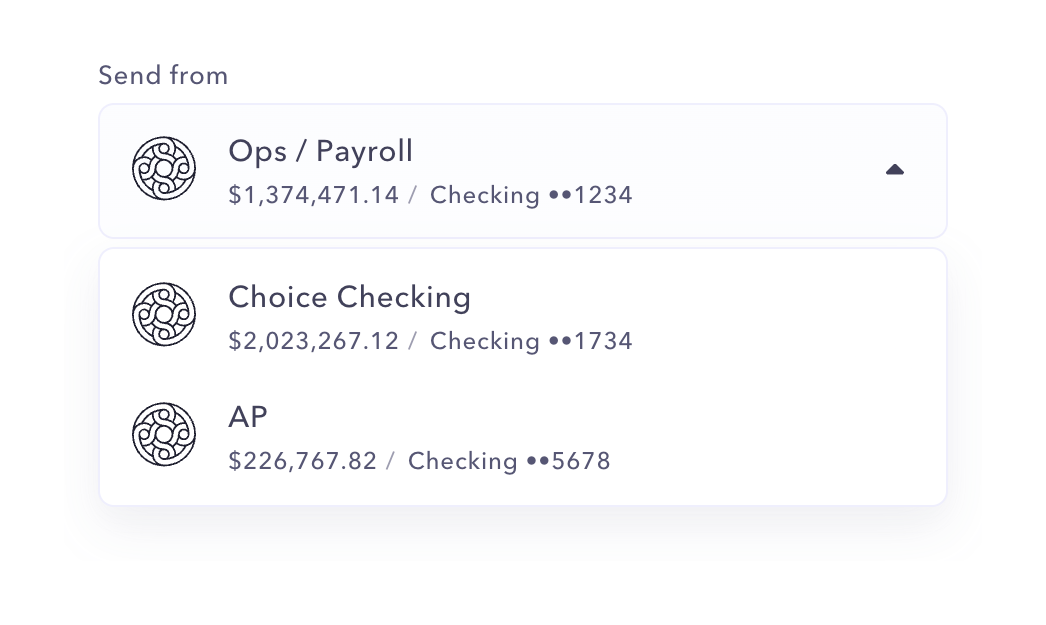Click the Ops / Payroll account name

tap(320, 151)
